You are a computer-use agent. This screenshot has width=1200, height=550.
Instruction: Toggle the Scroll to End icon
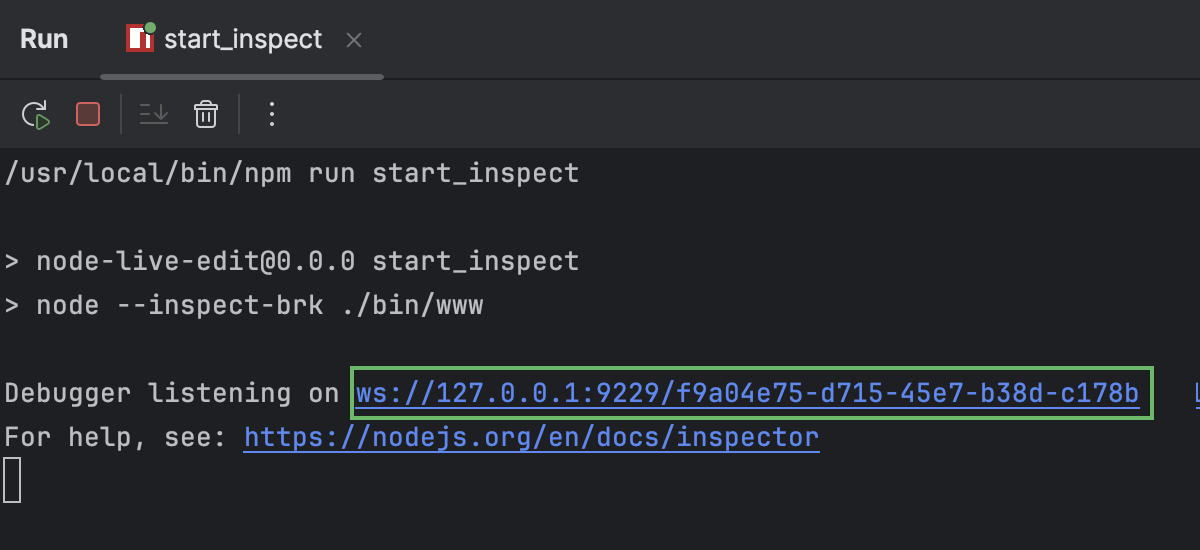(154, 115)
